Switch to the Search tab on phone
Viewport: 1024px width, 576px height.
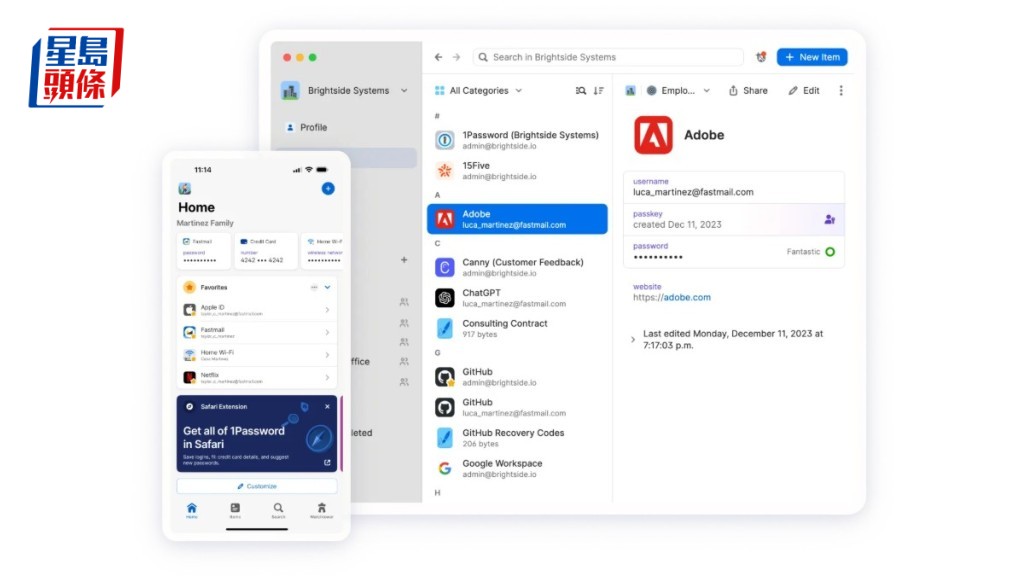tap(278, 511)
